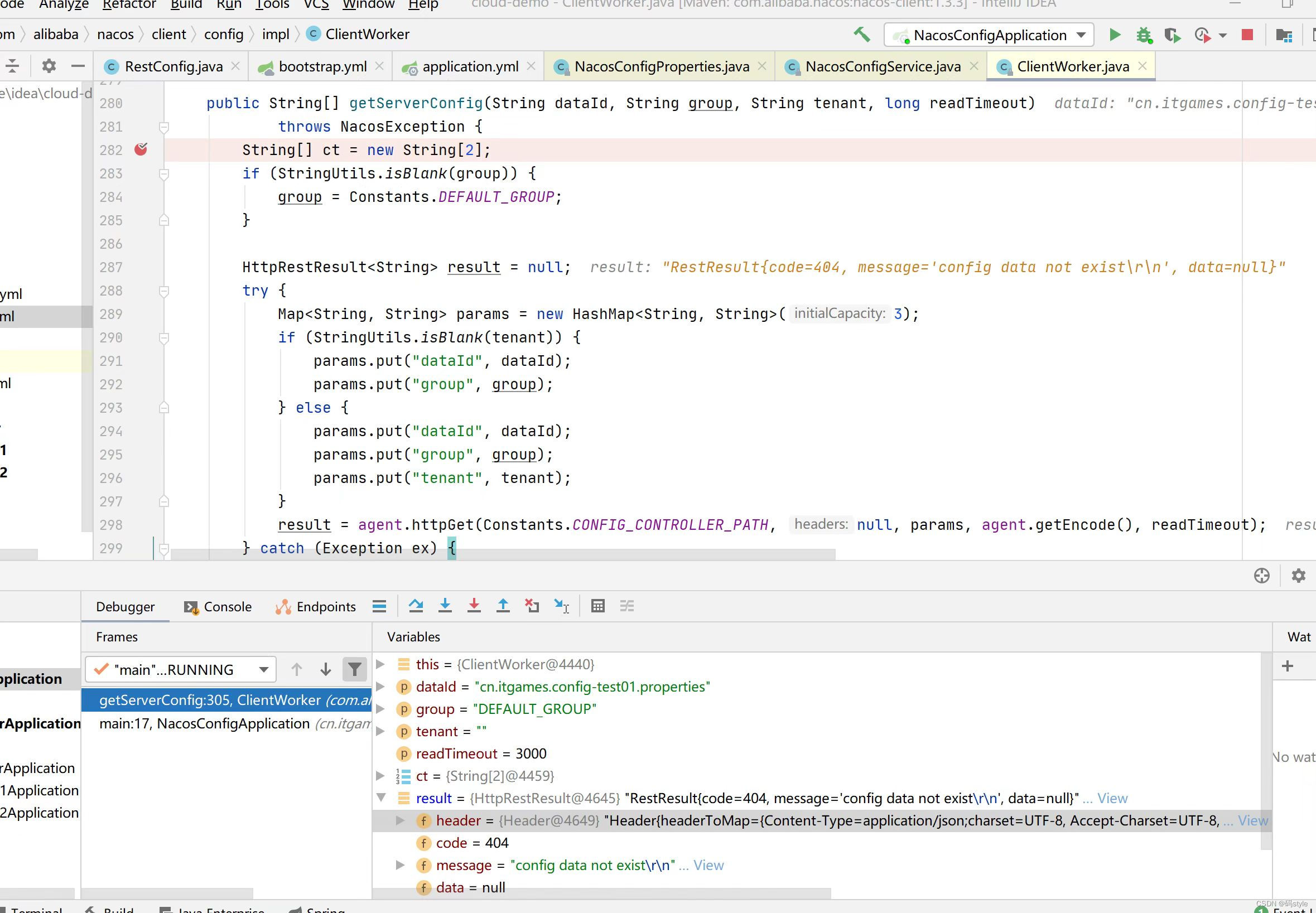
Task: Click Run to Cursor icon
Action: pos(561,606)
